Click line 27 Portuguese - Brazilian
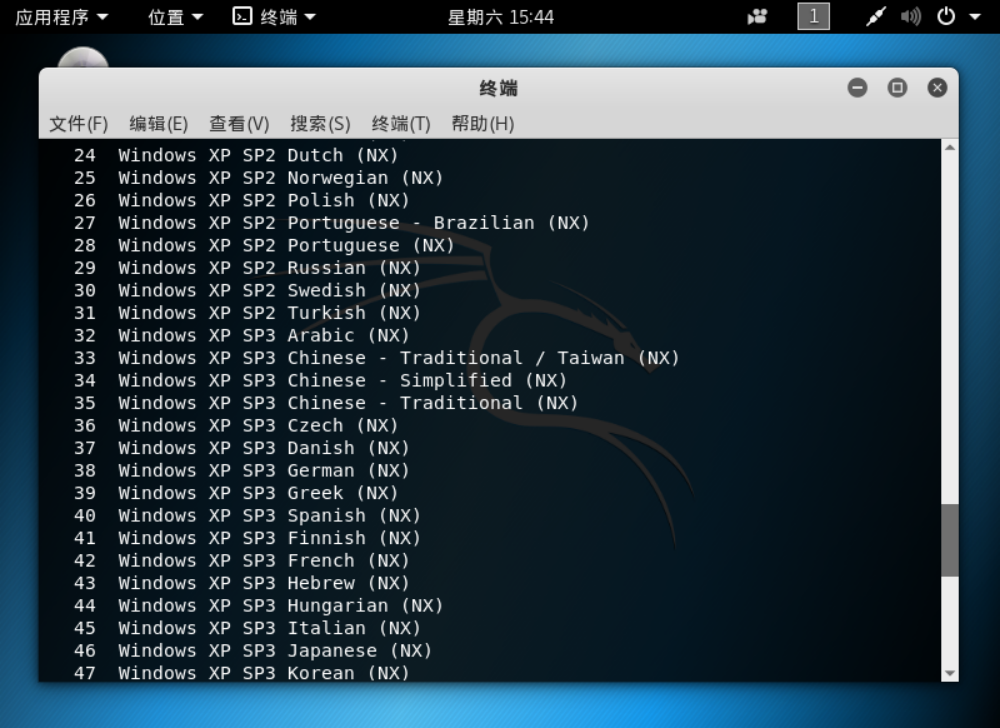 point(332,222)
